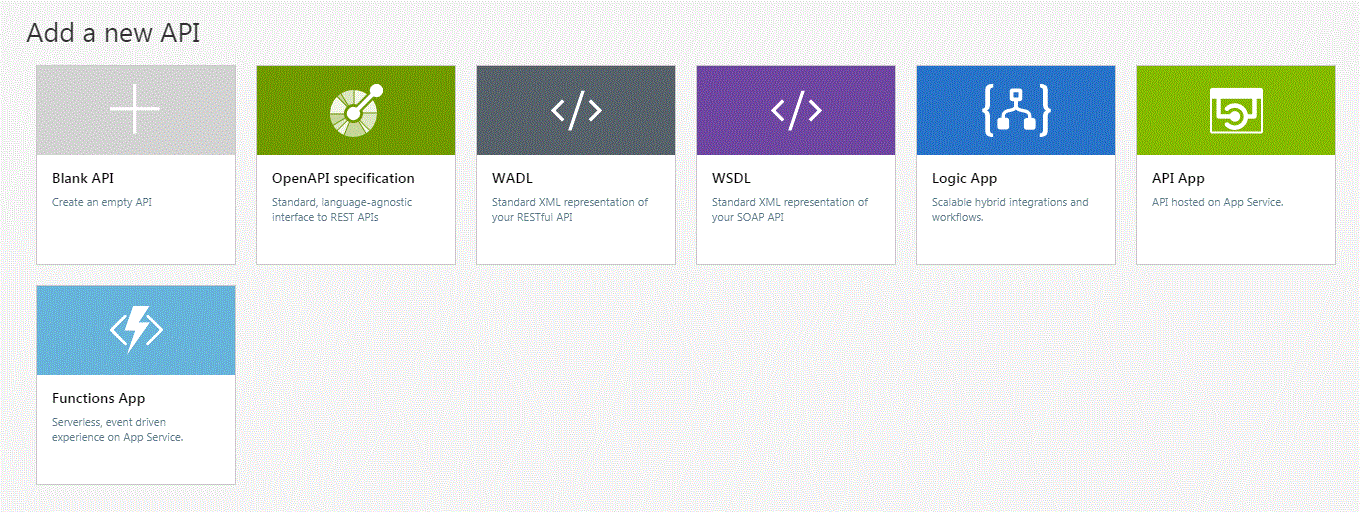Click 'Standard, language-agnostic interface to REST APIs' text
This screenshot has height=512, width=1360.
pos(342,209)
